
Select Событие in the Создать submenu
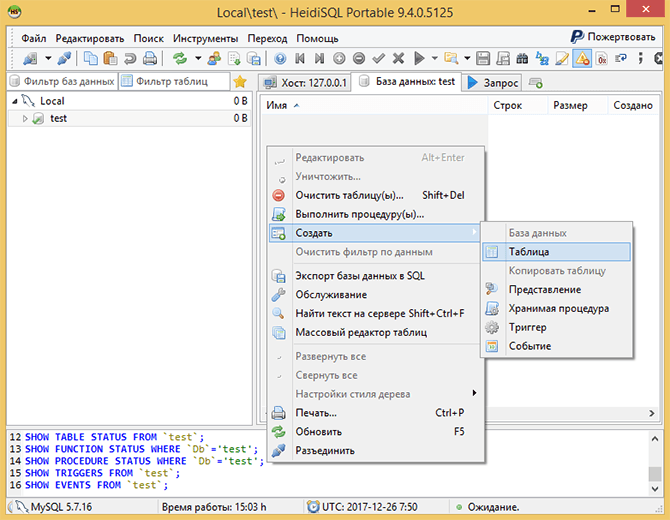click(x=556, y=346)
